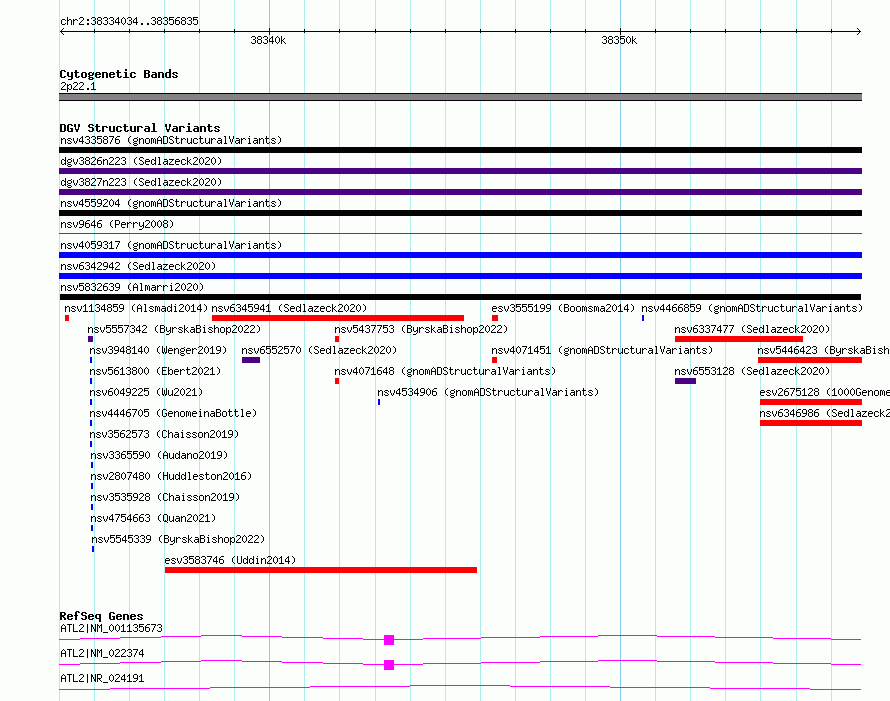
Task: Select nsv3948140 Wenger2019 label
Action: (158, 350)
